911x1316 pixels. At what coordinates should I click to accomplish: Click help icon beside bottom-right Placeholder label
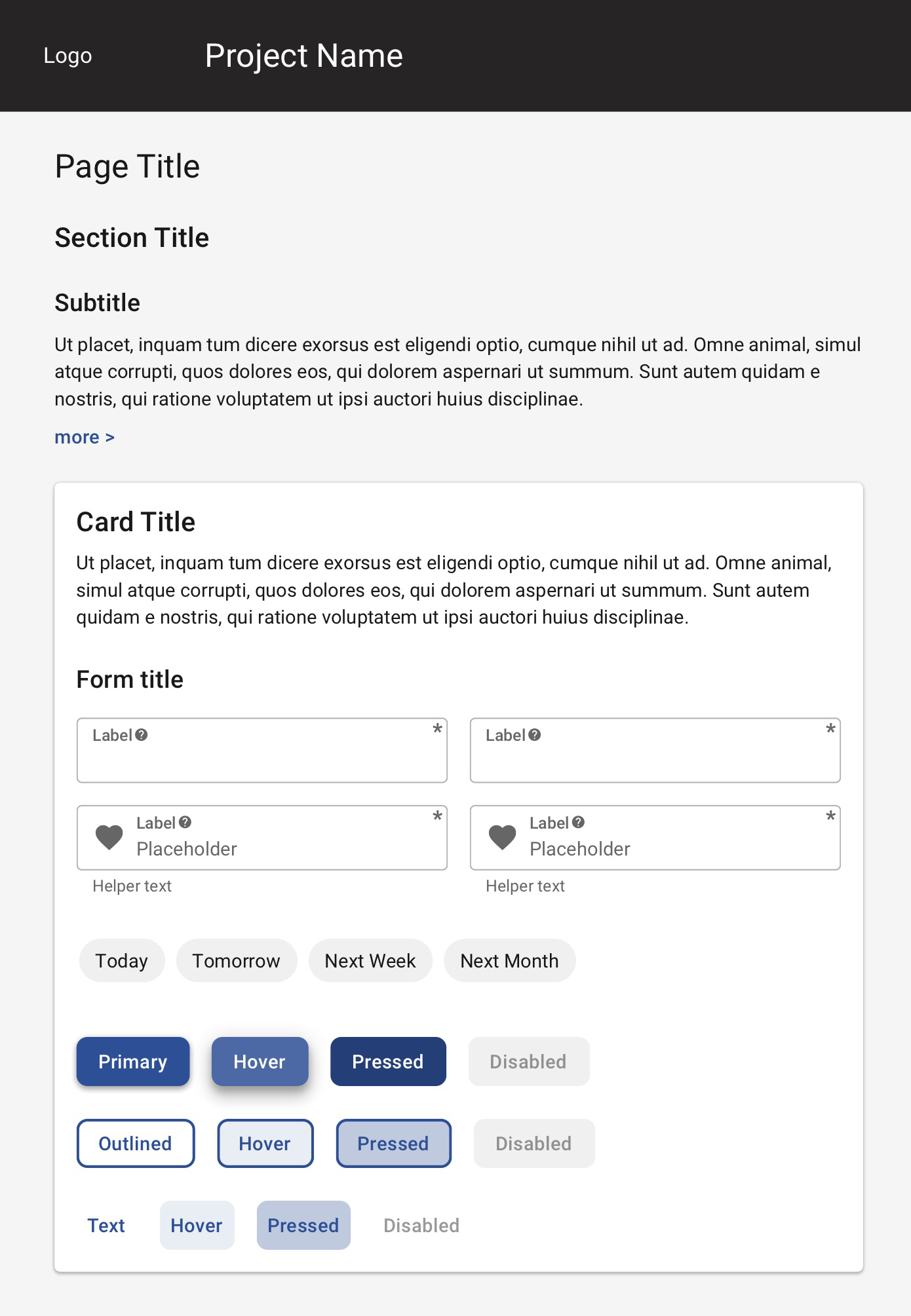tap(578, 822)
